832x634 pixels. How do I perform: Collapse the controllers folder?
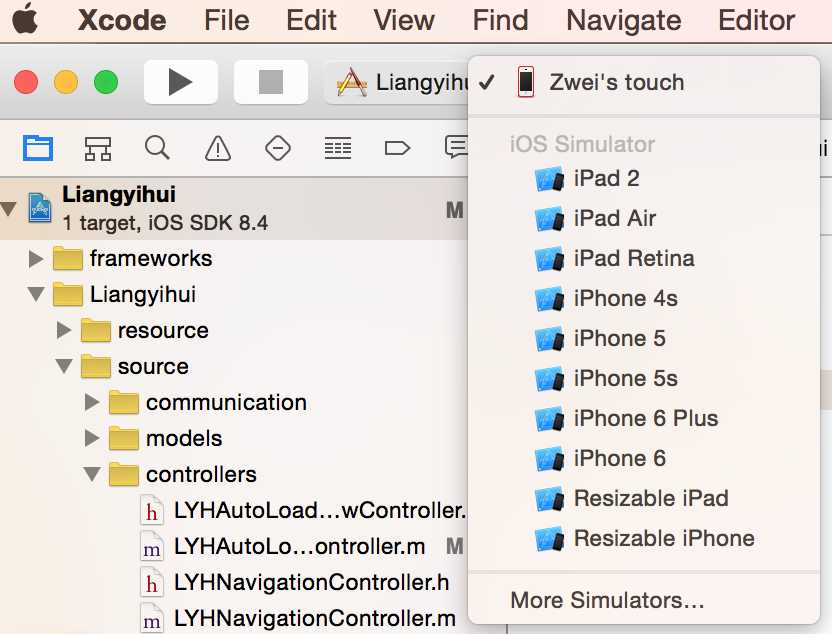click(x=92, y=474)
